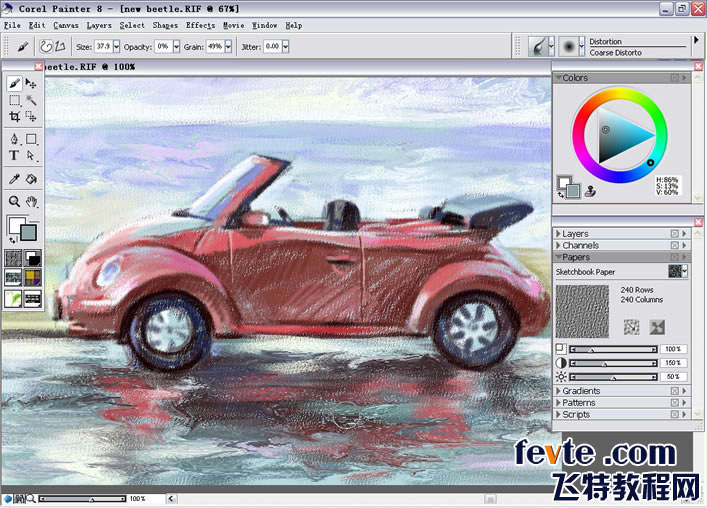Select the Dropper tool
This screenshot has height=508, width=707.
[x=14, y=179]
